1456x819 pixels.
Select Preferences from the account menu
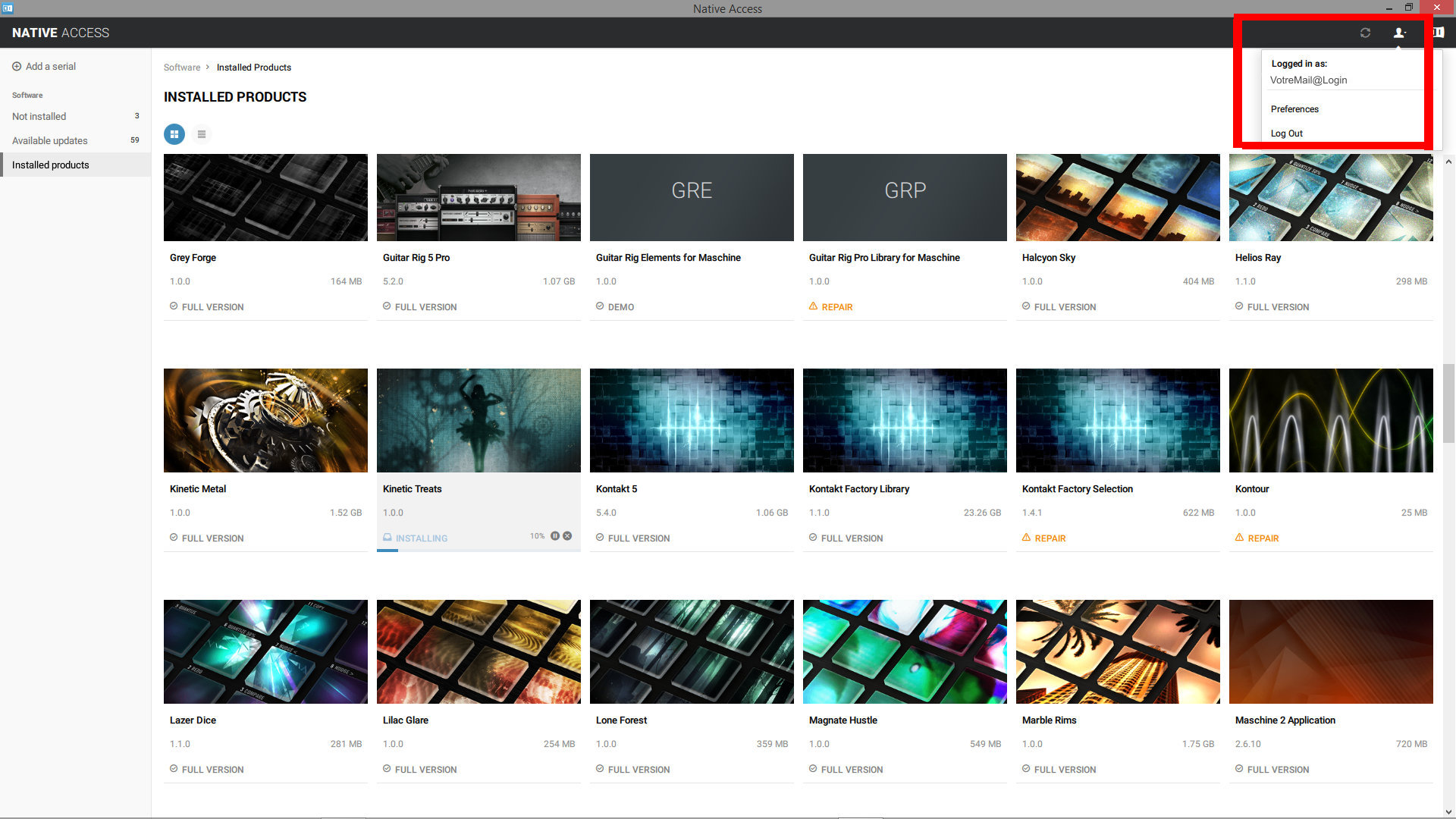[1294, 108]
